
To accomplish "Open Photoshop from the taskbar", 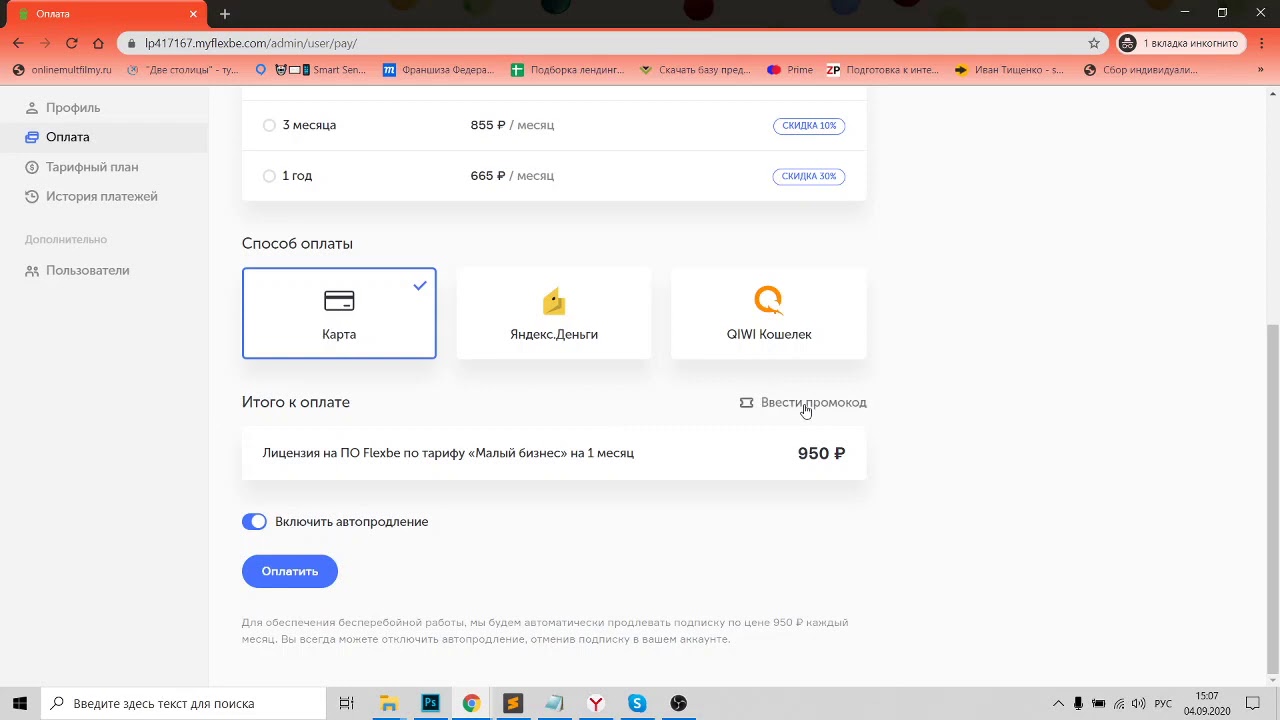I will [x=430, y=703].
